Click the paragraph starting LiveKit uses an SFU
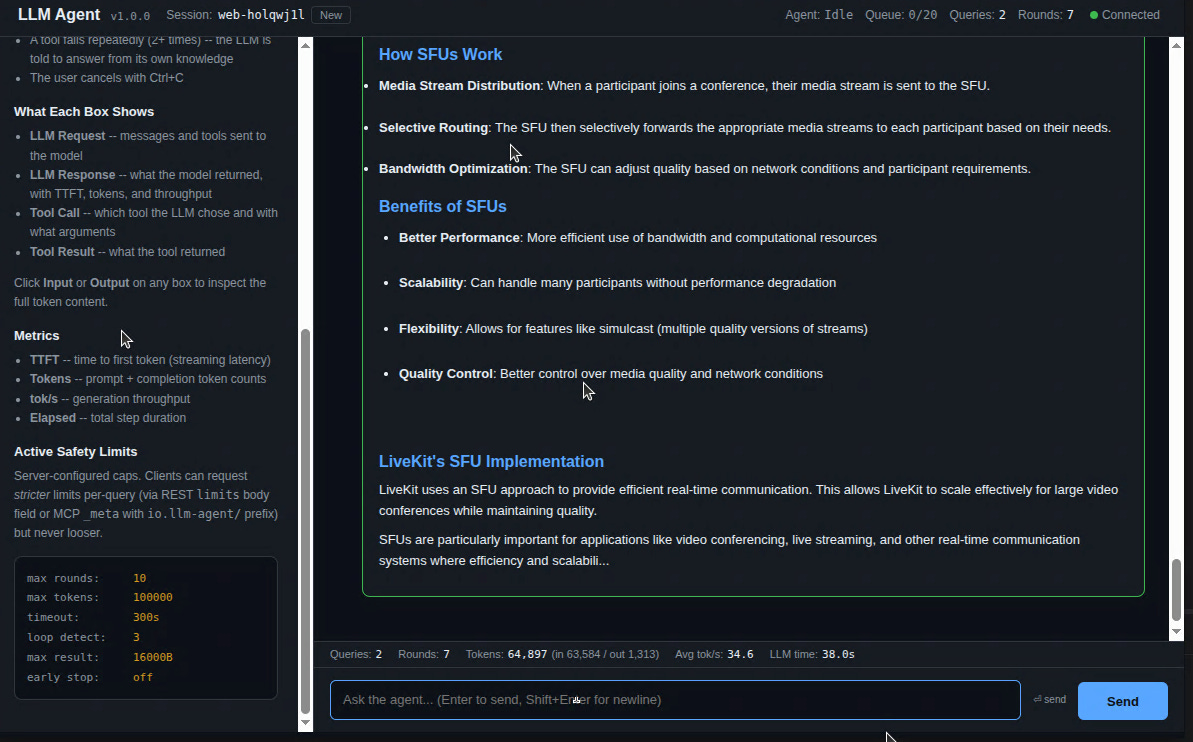Screen dimensions: 1193x742 749,500
